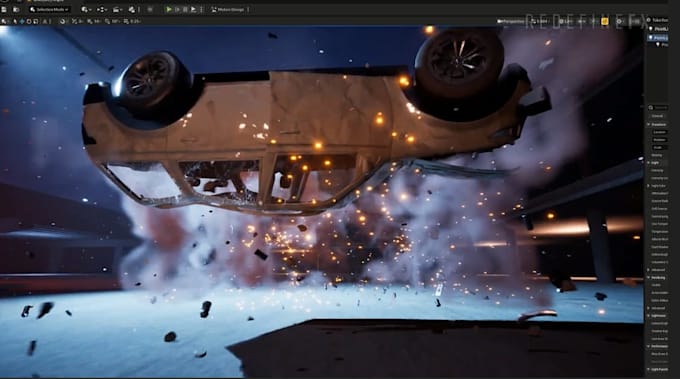Start Play in Editor with green arrow
680x379 pixels.
point(169,10)
